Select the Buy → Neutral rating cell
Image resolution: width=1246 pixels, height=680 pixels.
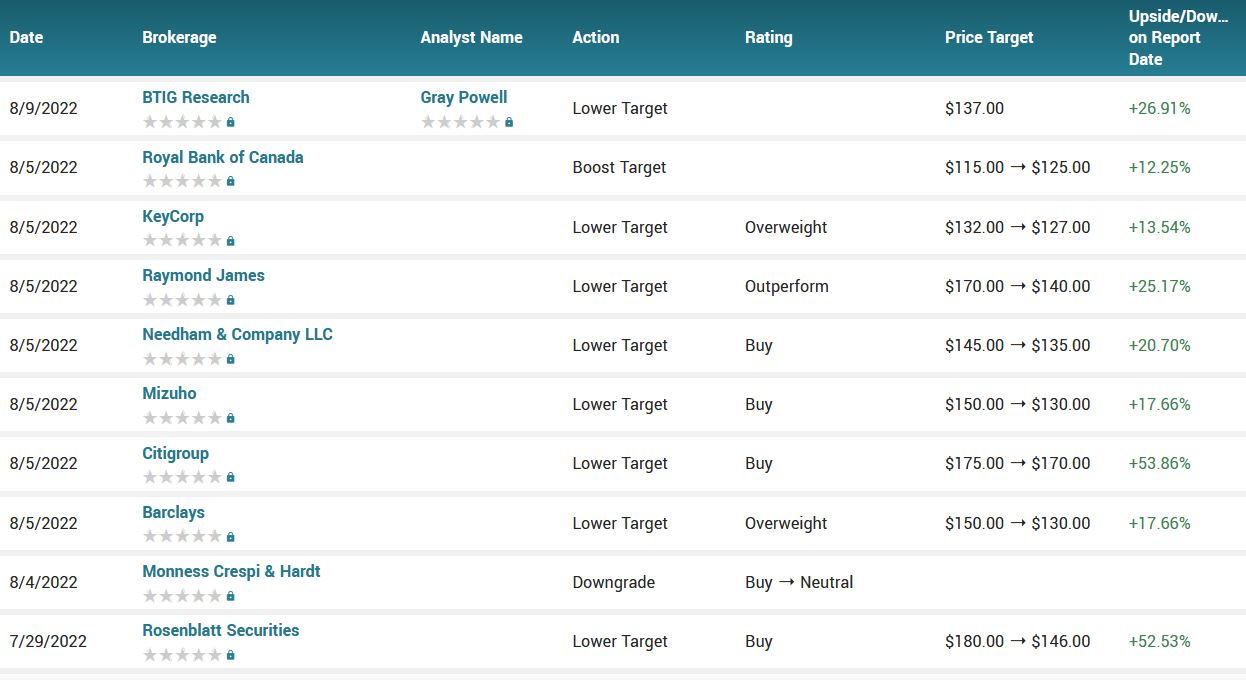(x=799, y=582)
